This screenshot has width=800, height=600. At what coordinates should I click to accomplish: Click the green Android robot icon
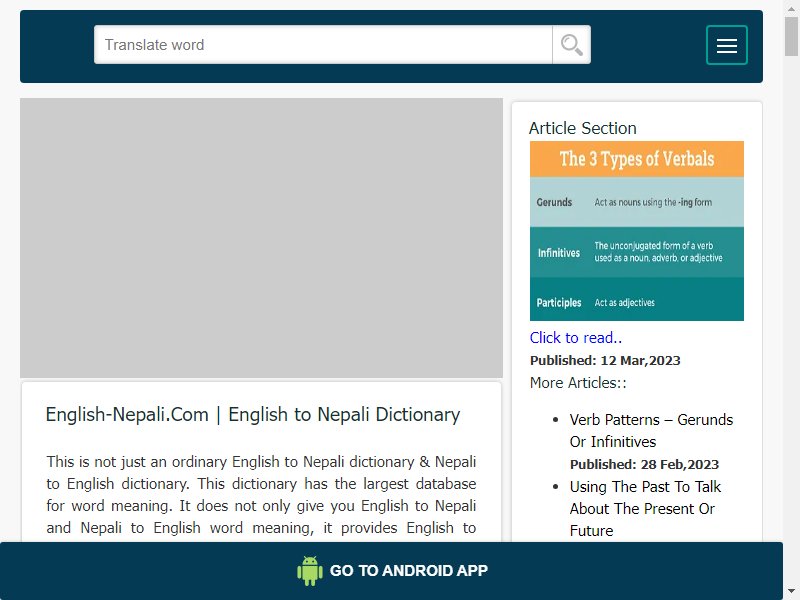[310, 570]
